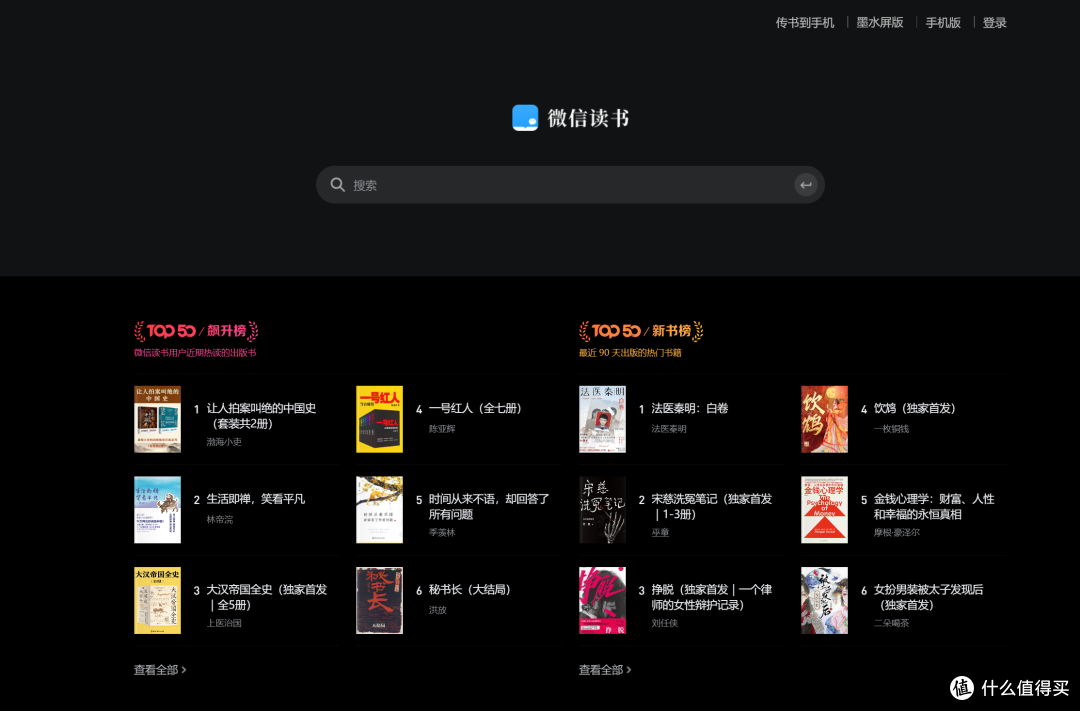This screenshot has height=711, width=1080.
Task: Click author name 季羡林
Action: coord(442,533)
